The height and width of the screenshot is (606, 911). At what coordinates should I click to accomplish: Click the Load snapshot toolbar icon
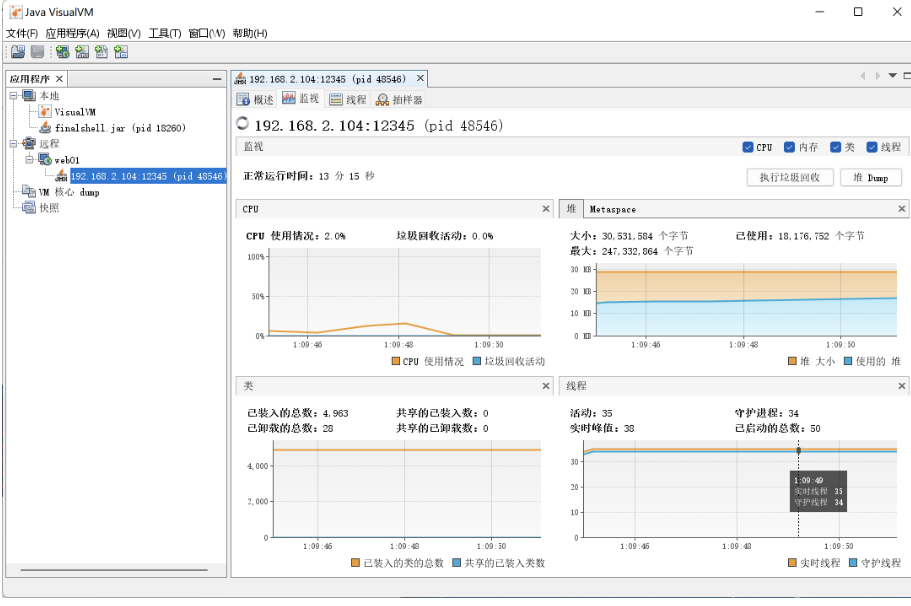click(x=18, y=52)
